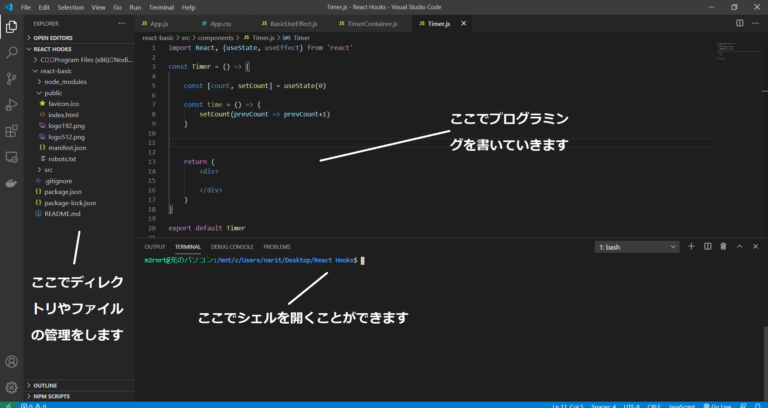The image size is (768, 408).
Task: Expand the NPM SCRIPTS section
Action: coord(79,396)
